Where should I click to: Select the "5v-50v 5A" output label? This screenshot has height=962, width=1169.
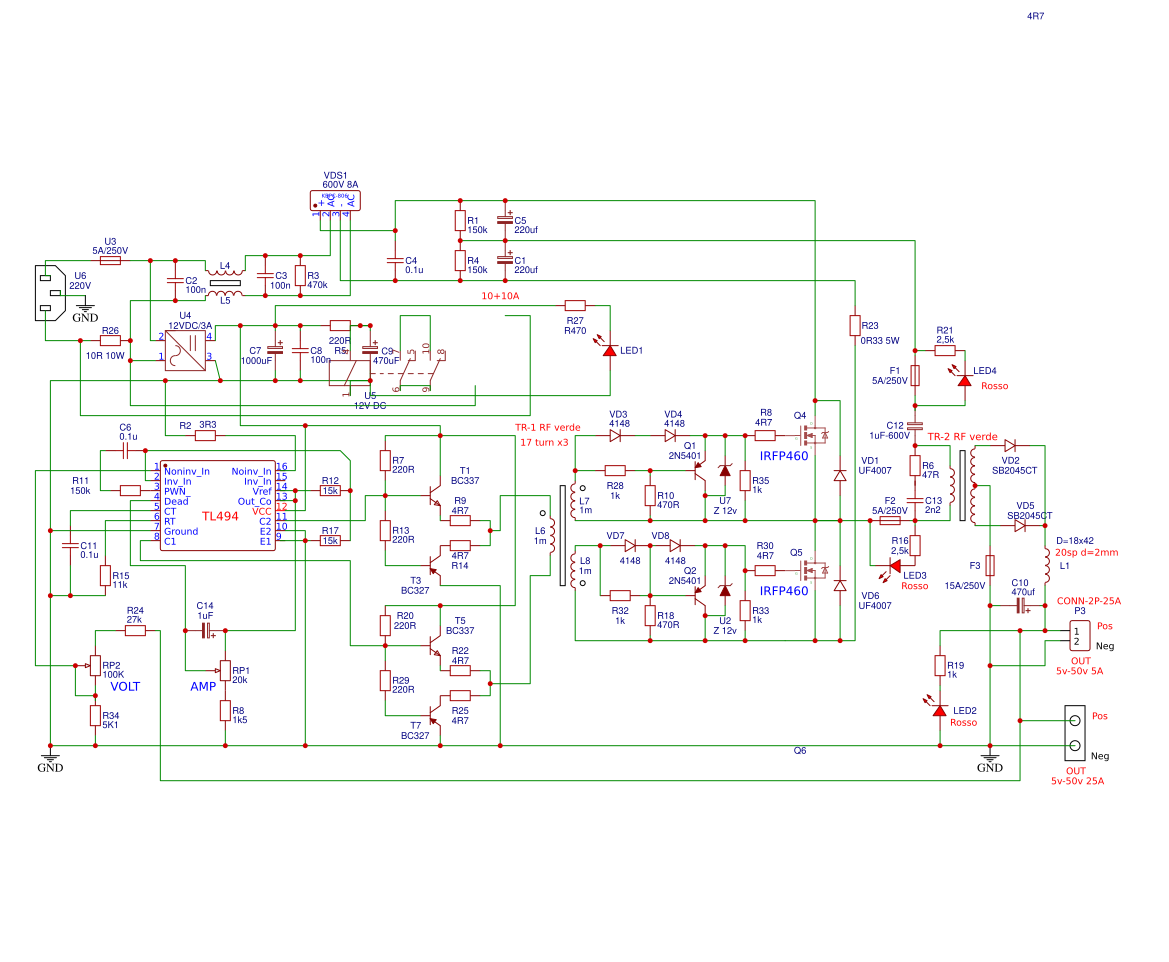[1080, 670]
